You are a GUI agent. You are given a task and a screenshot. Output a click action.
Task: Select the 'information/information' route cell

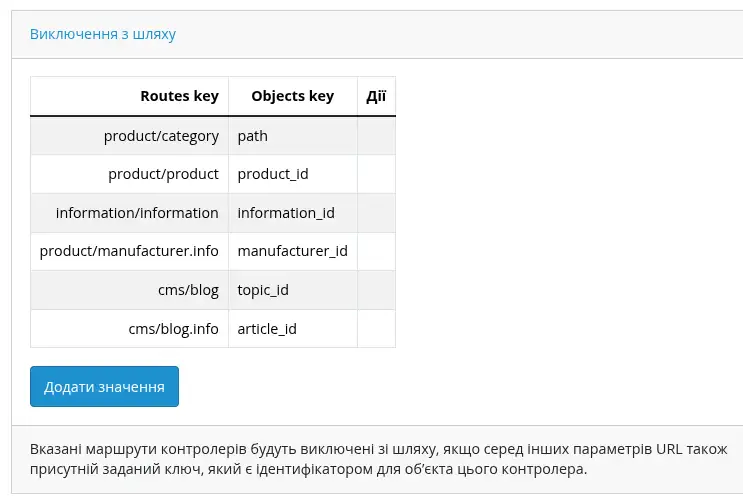[137, 213]
